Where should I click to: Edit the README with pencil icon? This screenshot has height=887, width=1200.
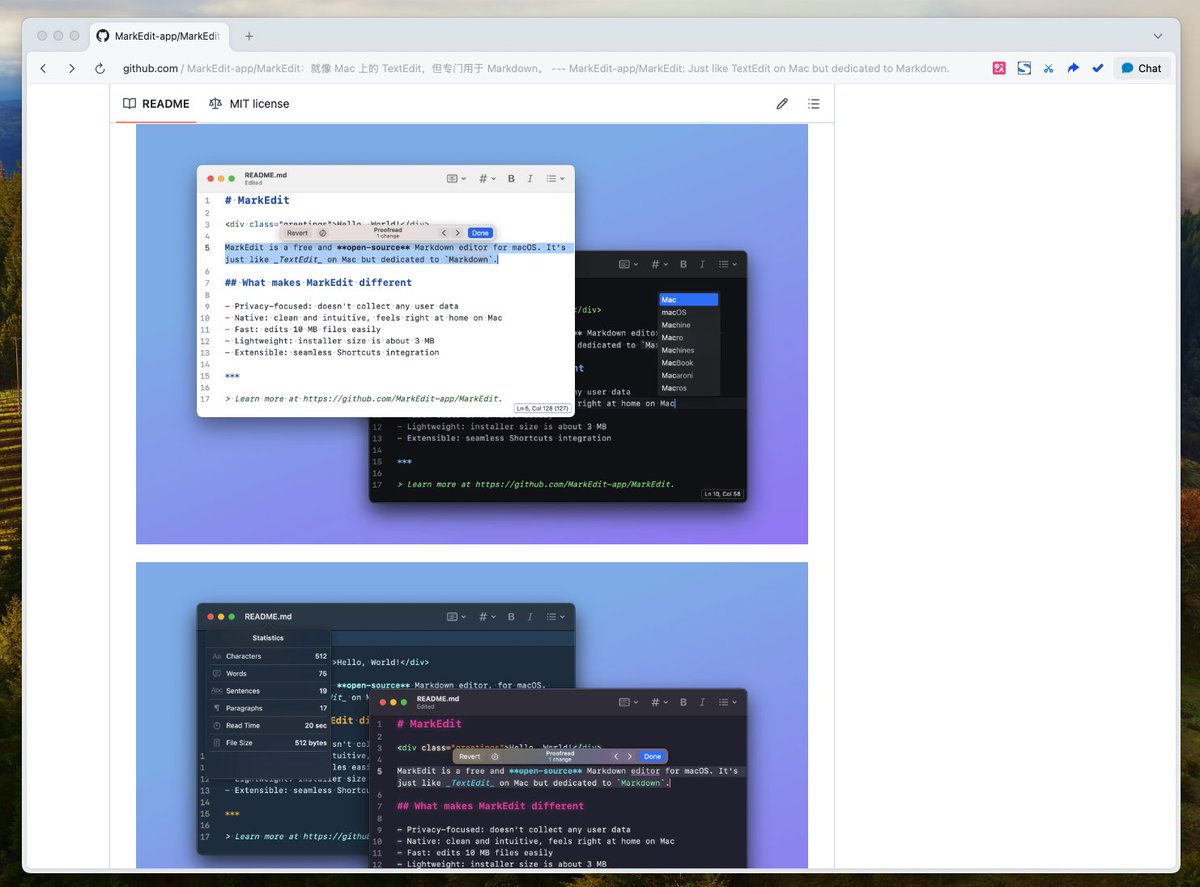pos(782,103)
